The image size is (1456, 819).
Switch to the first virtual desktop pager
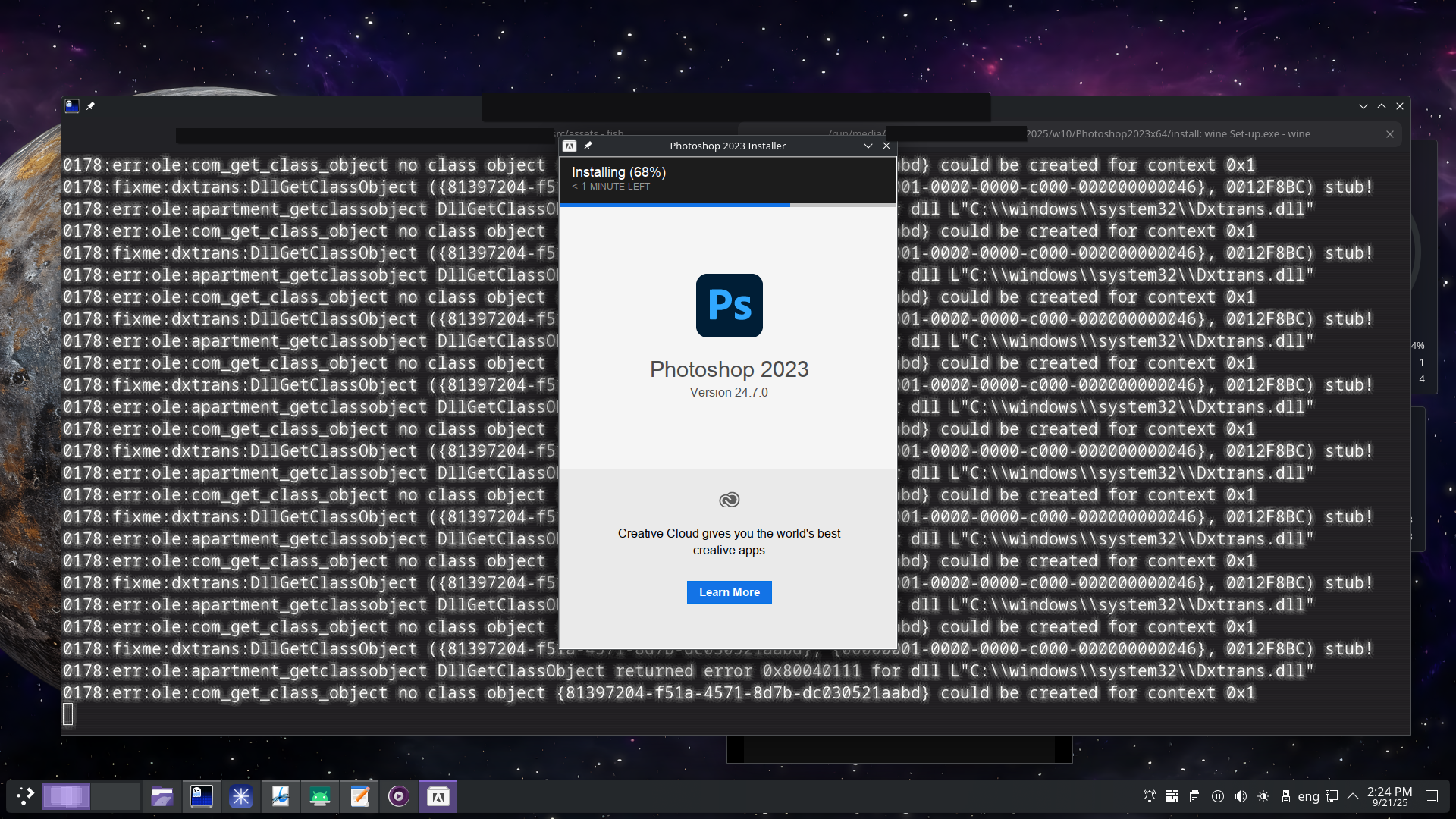coord(67,796)
